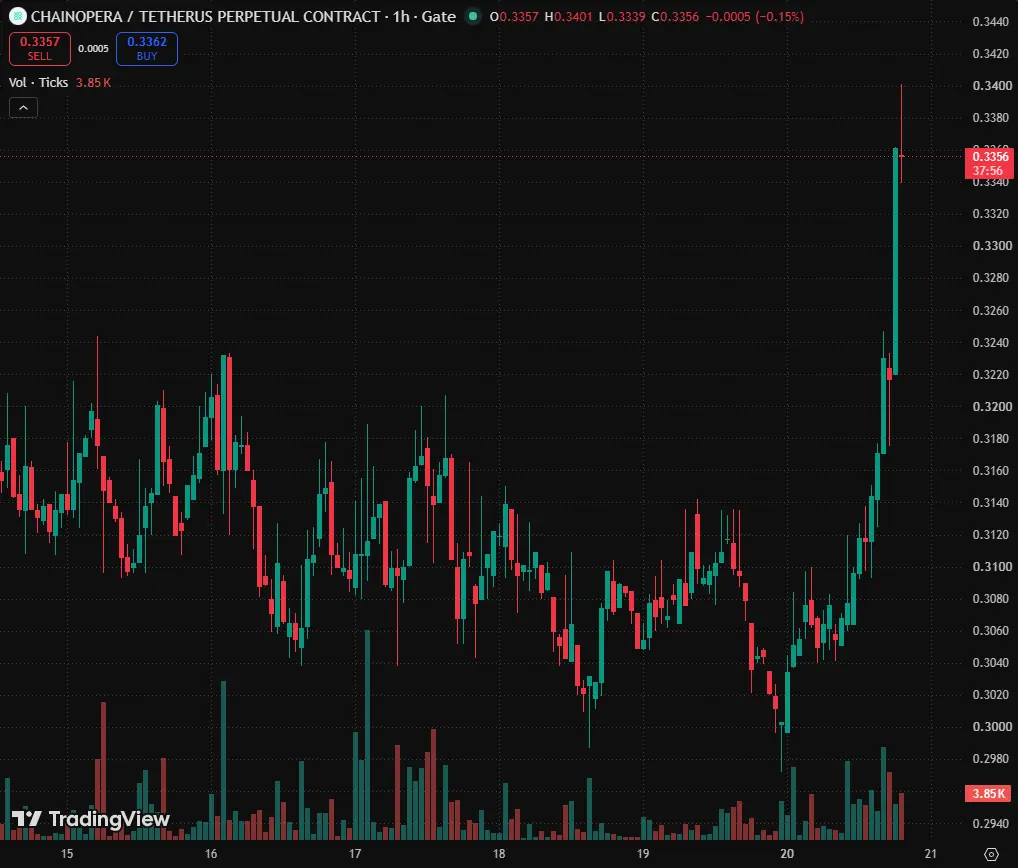Click the date label 19 on the time axis
The width and height of the screenshot is (1018, 868).
[x=643, y=854]
